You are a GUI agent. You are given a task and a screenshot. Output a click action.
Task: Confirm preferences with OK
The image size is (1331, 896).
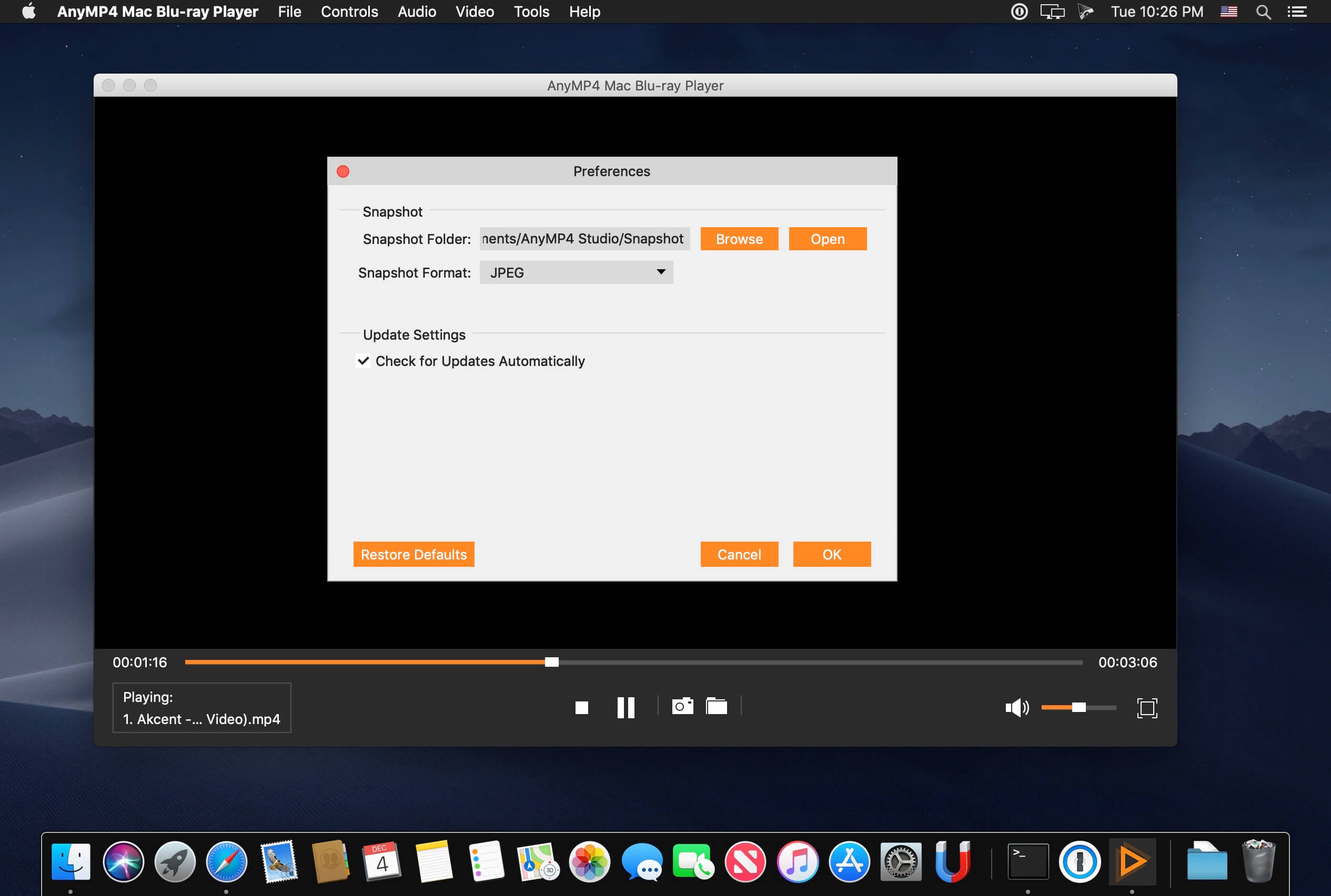click(831, 554)
